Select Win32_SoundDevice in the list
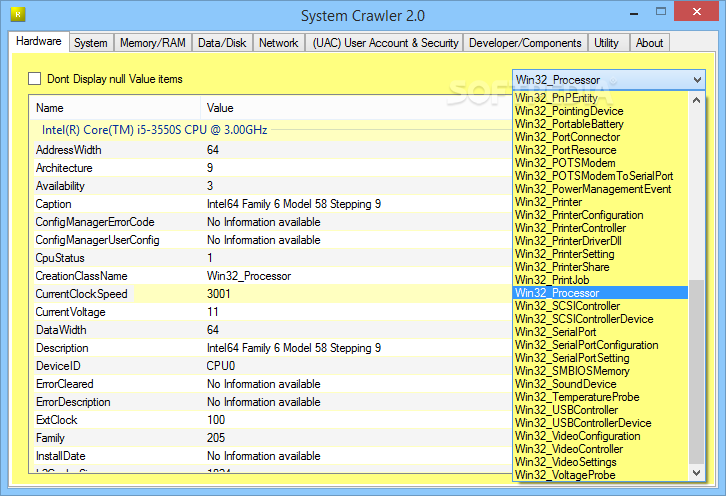726x496 pixels. point(601,383)
